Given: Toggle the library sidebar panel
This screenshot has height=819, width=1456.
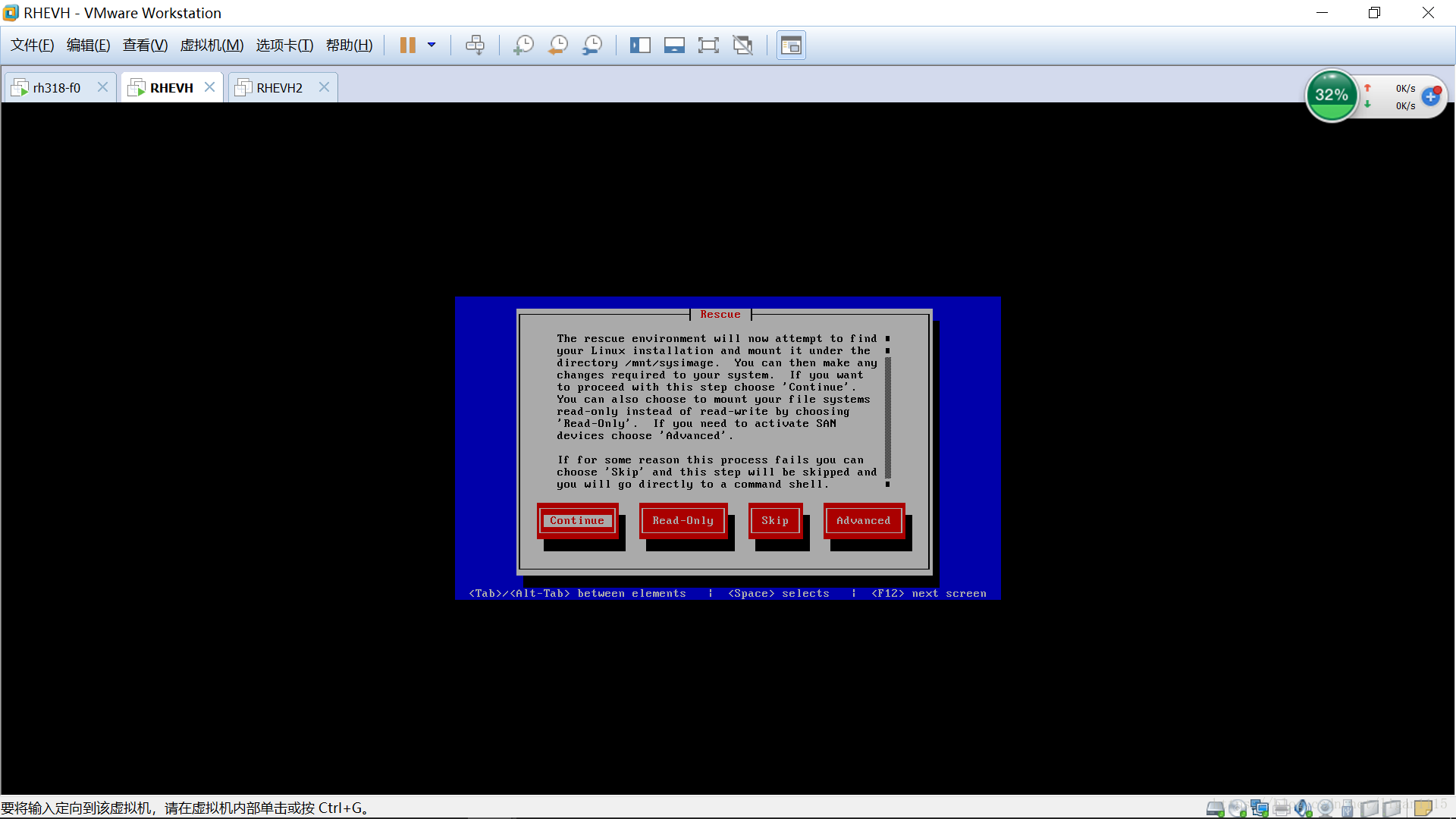Looking at the screenshot, I should [x=640, y=45].
